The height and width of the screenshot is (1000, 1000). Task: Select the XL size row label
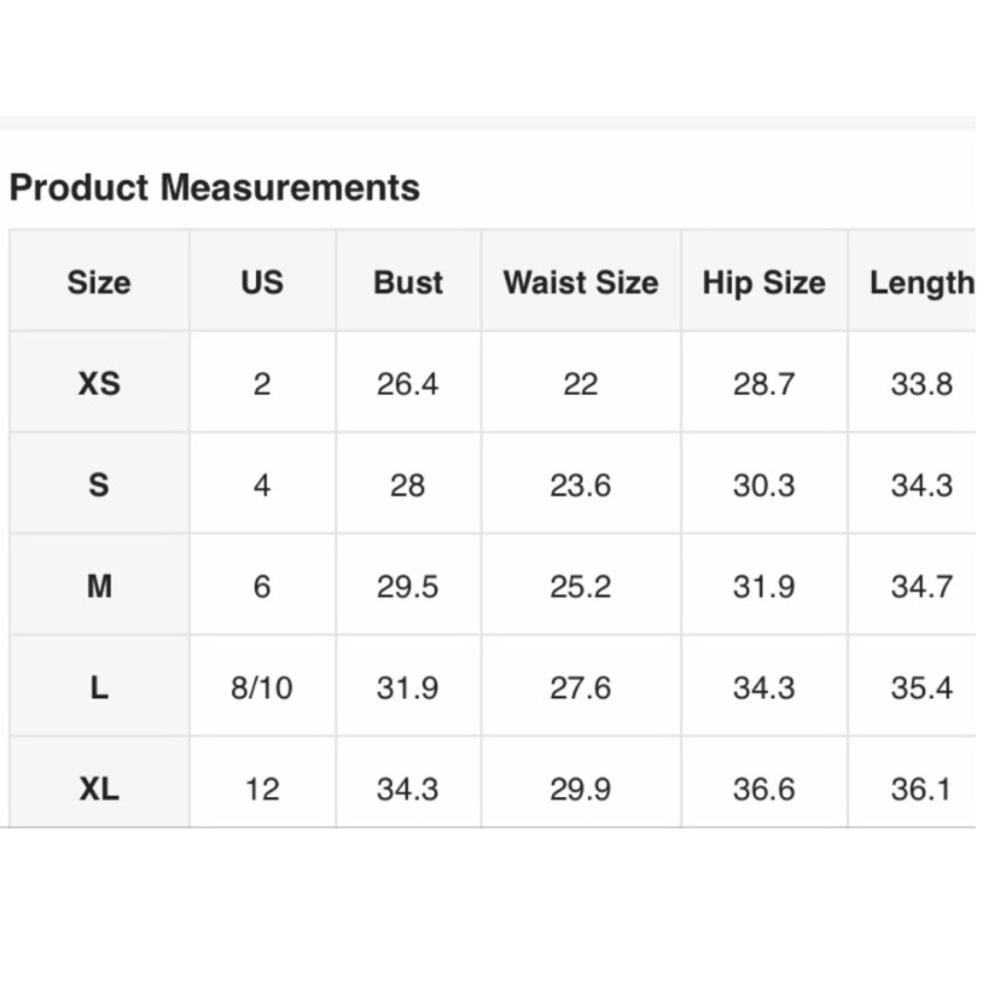coord(99,789)
